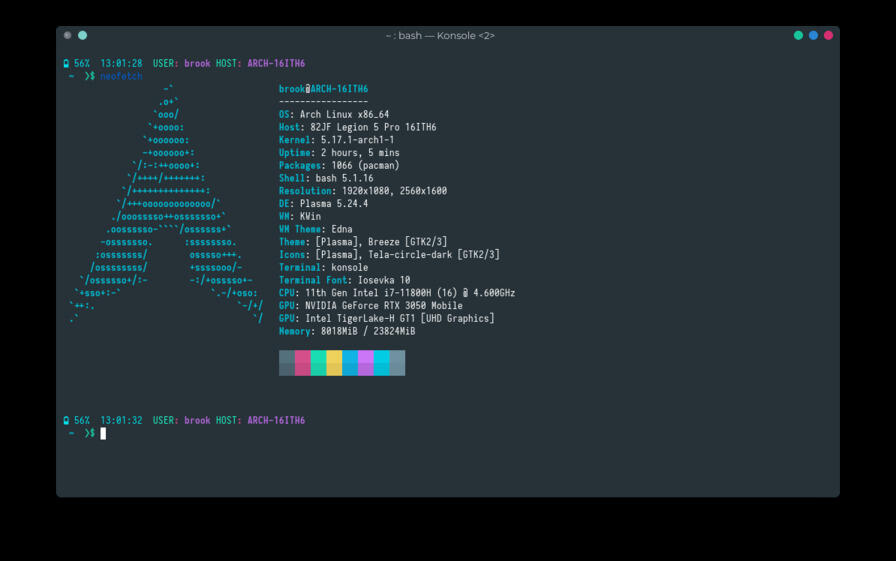This screenshot has width=896, height=561.
Task: Click the blue circle window button
Action: 813,35
